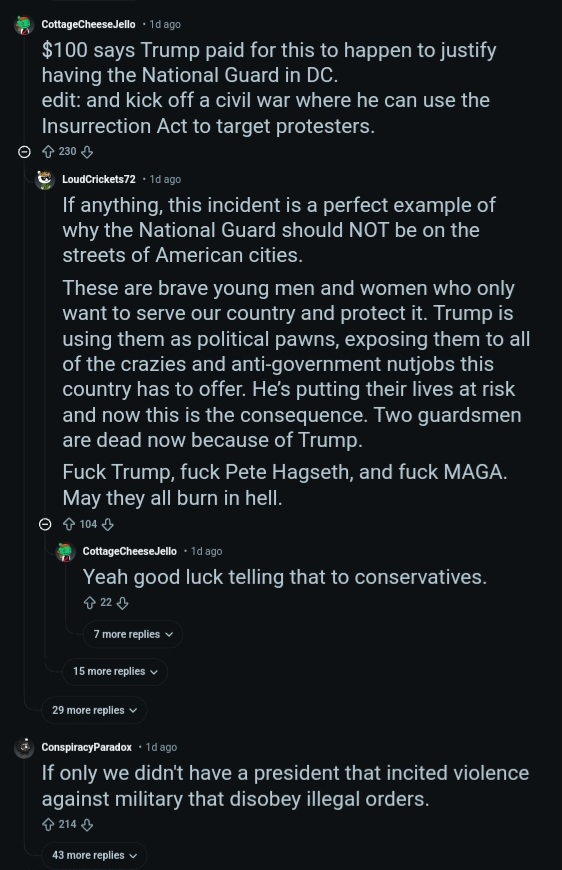Downvote the comment with 230 points
Image resolution: width=562 pixels, height=870 pixels.
click(87, 151)
